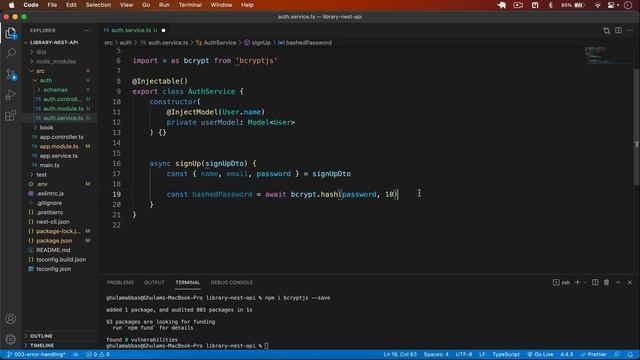Open tsconfig.json file

(x=53, y=269)
